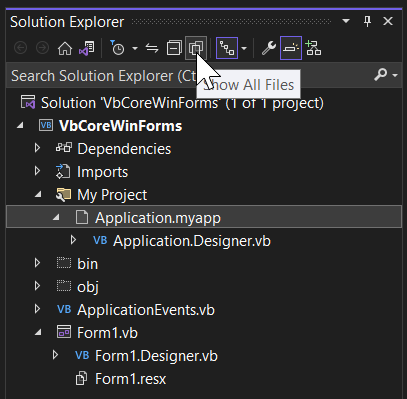Click the My Project wrench folder icon

pyautogui.click(x=64, y=195)
